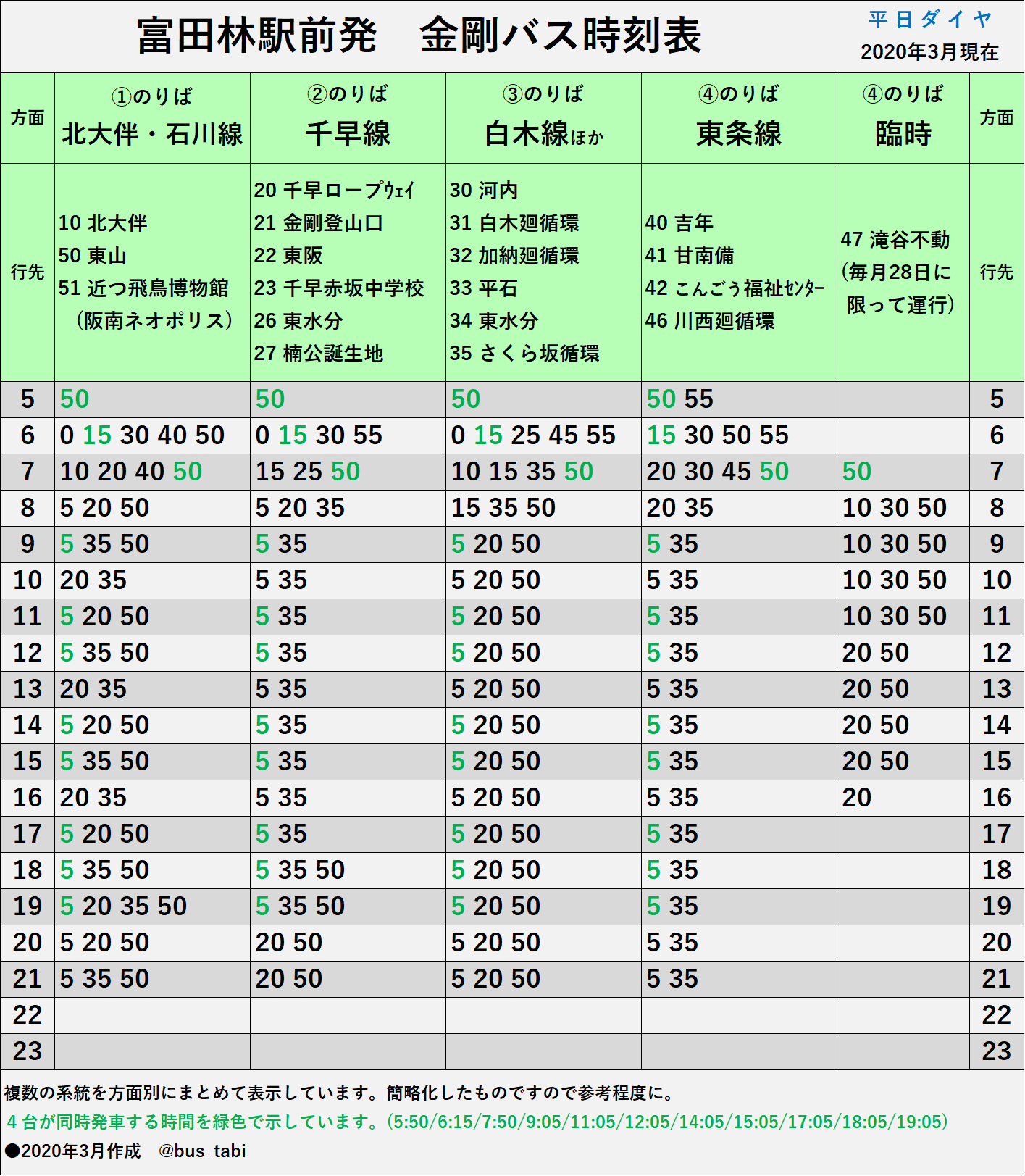The height and width of the screenshot is (1176, 1025).
Task: Select the (阪南ネオポリス) note
Action: click(154, 320)
